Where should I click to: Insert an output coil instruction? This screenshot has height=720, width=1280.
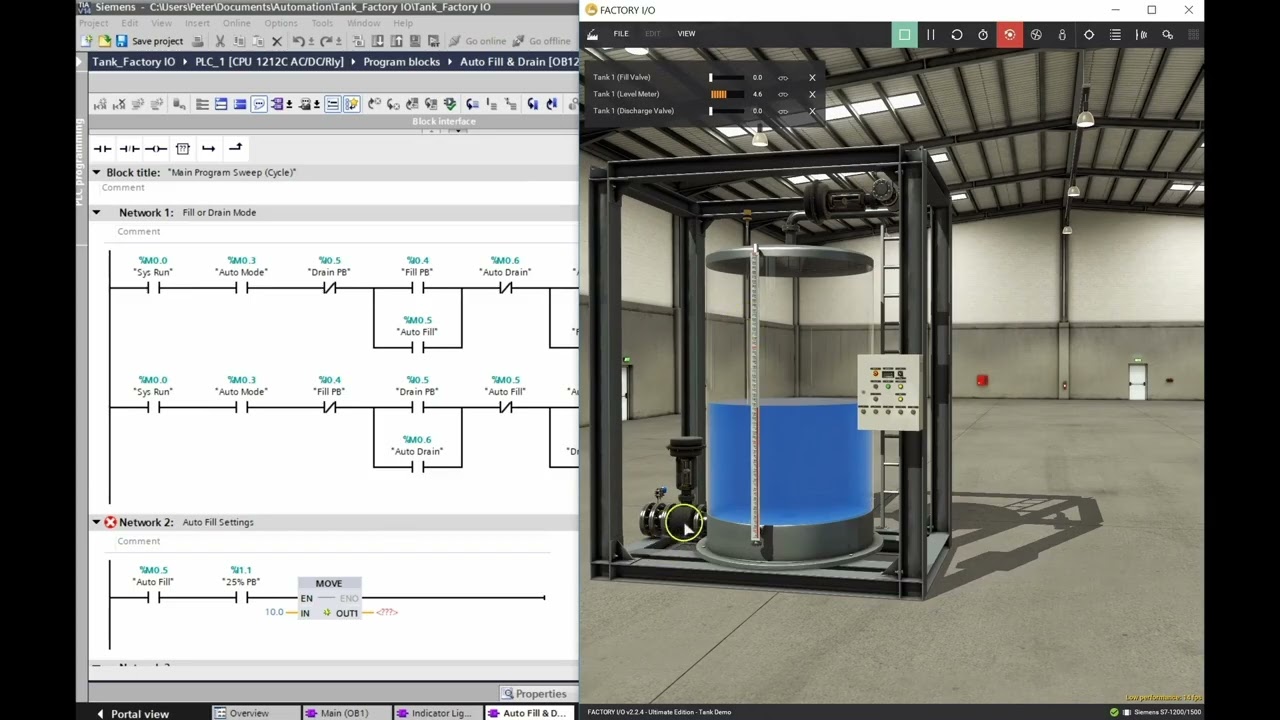point(155,148)
